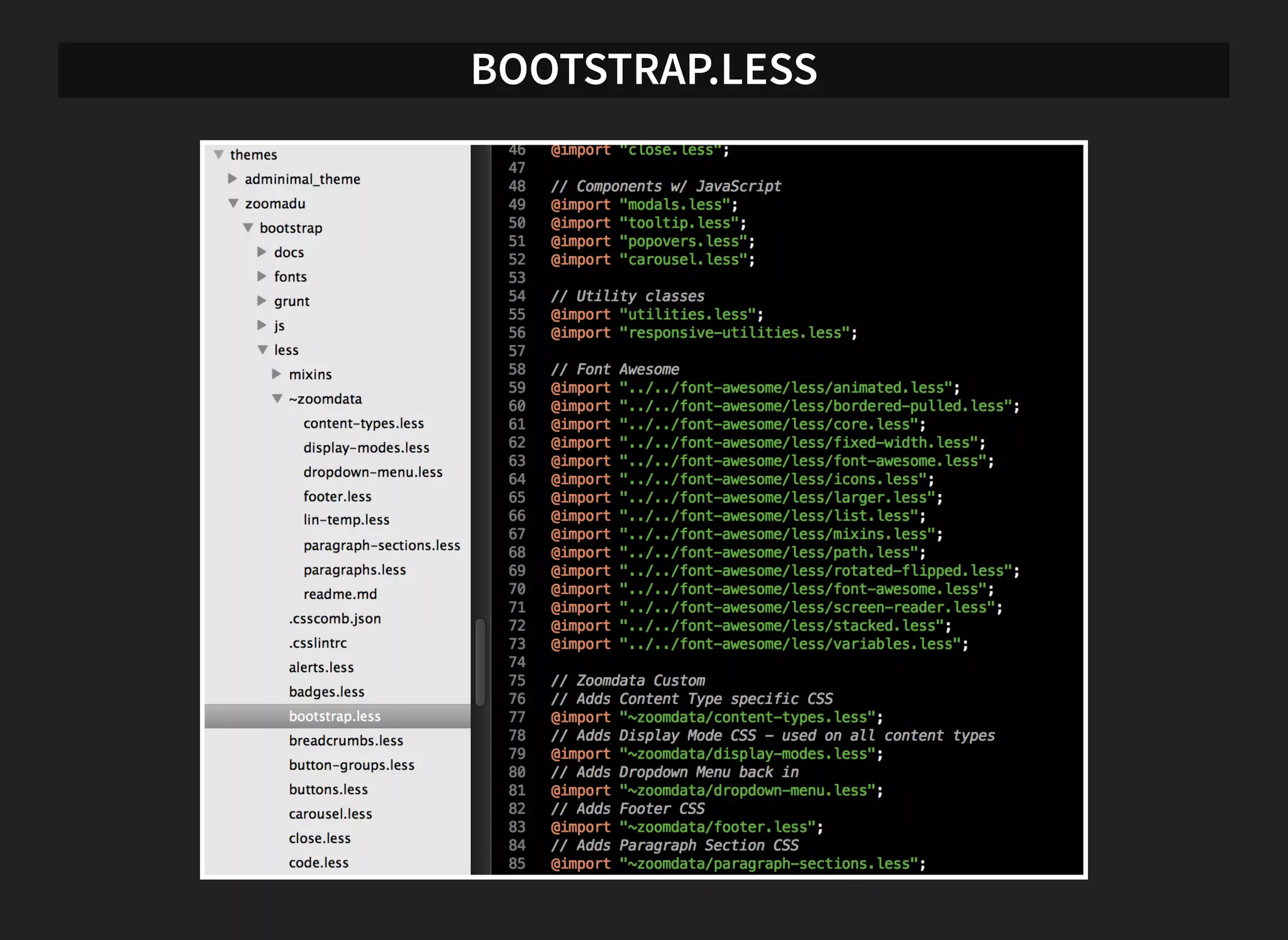
Task: Select the fonts folder label
Action: (x=290, y=277)
